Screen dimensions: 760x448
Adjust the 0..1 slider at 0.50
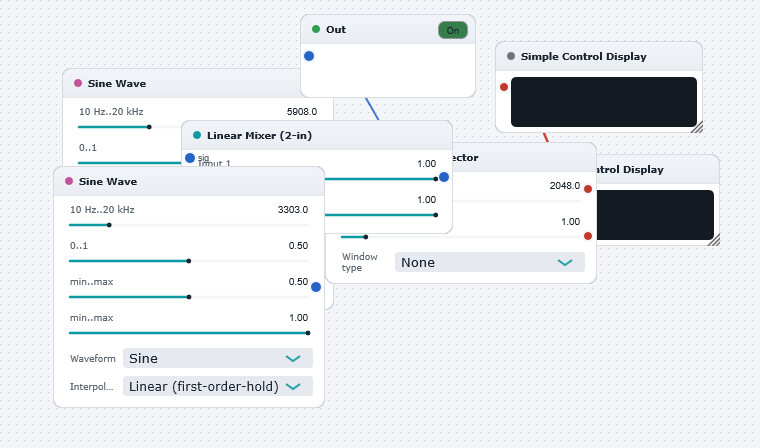(x=189, y=261)
